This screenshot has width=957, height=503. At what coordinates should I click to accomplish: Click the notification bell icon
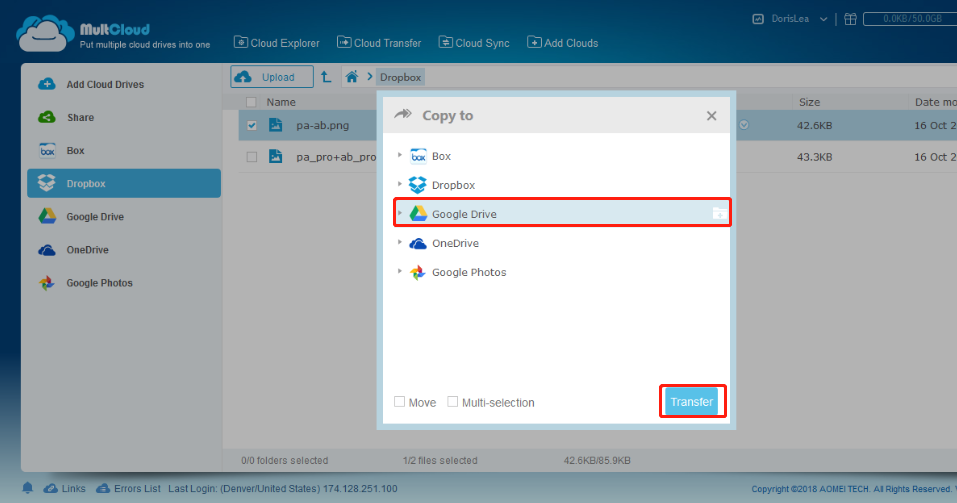27,488
